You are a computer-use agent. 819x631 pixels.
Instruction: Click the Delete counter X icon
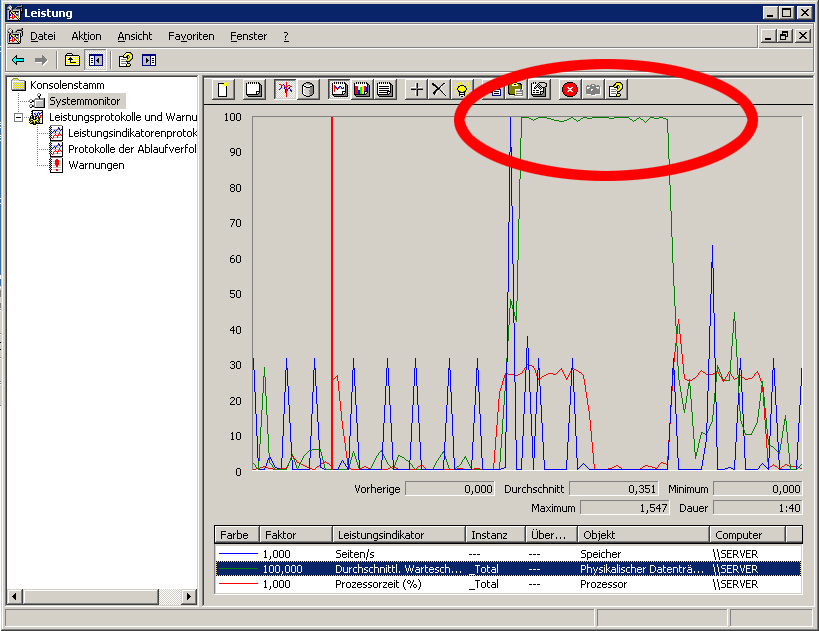coord(439,90)
